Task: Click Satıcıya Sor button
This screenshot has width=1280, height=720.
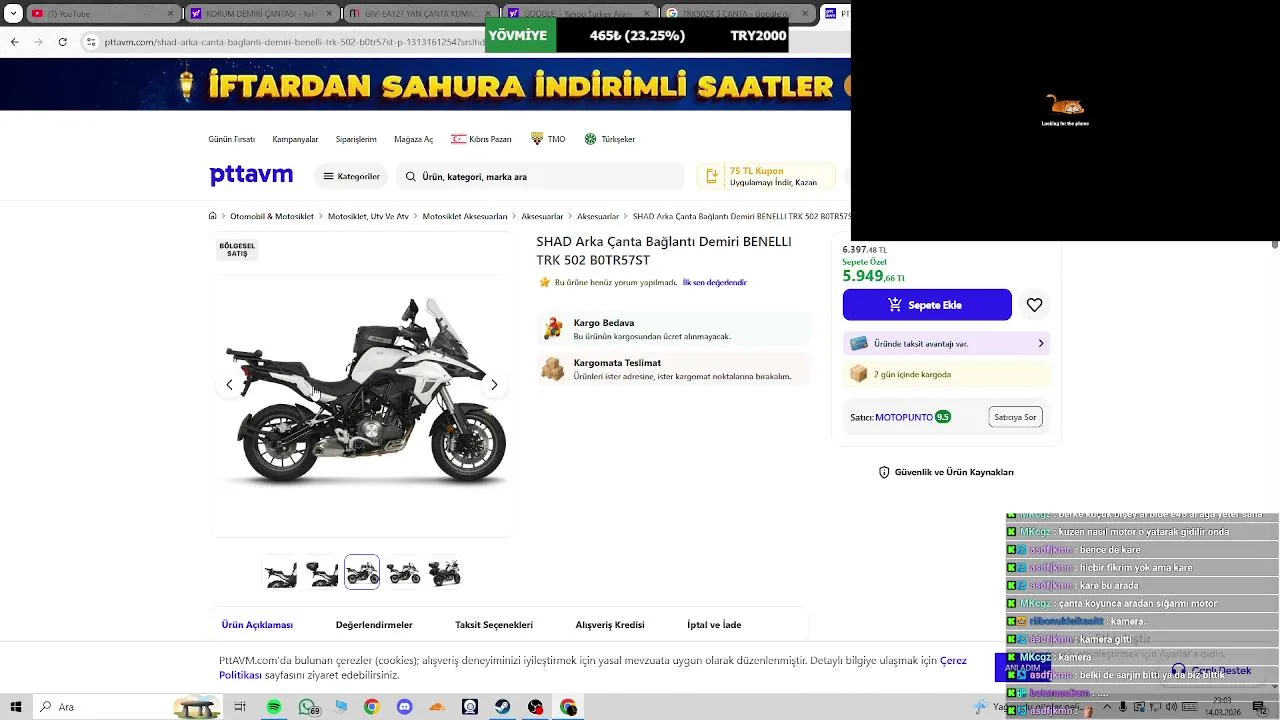Action: click(1015, 417)
